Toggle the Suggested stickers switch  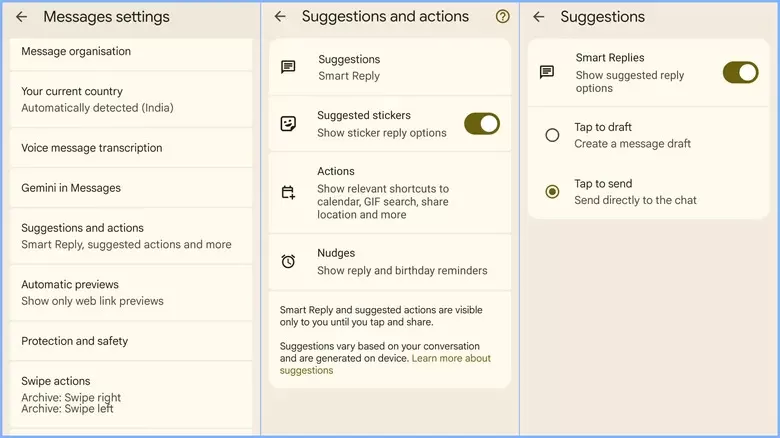pyautogui.click(x=482, y=123)
